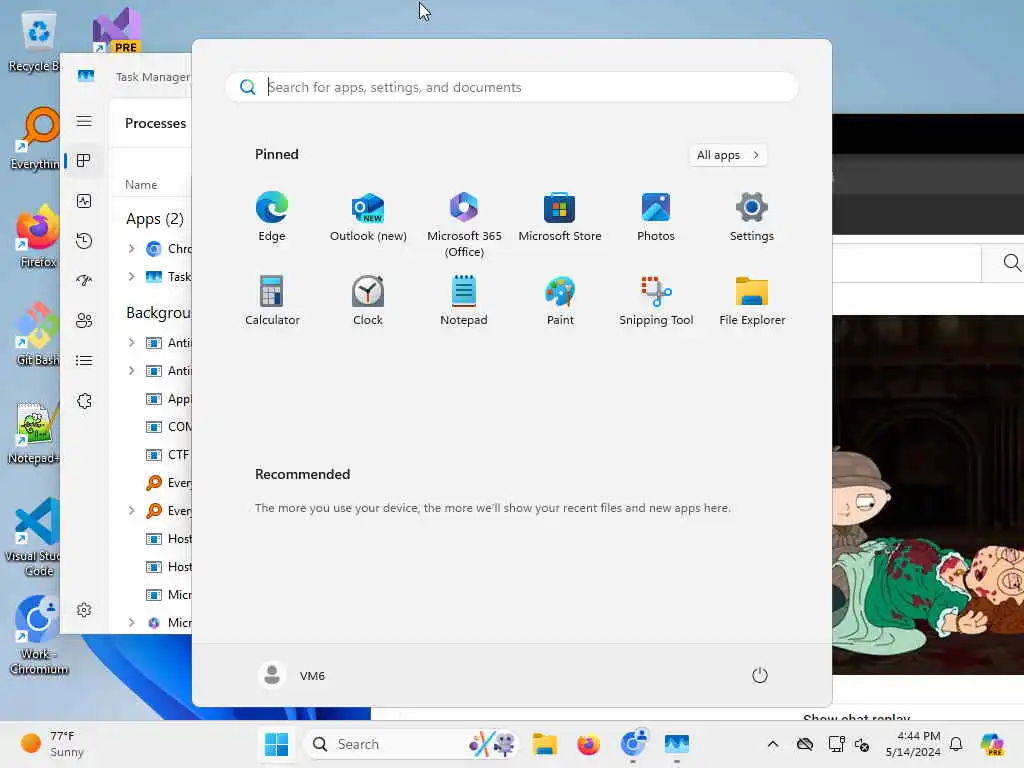Open Firefox from taskbar
This screenshot has width=1024, height=768.
tap(588, 744)
